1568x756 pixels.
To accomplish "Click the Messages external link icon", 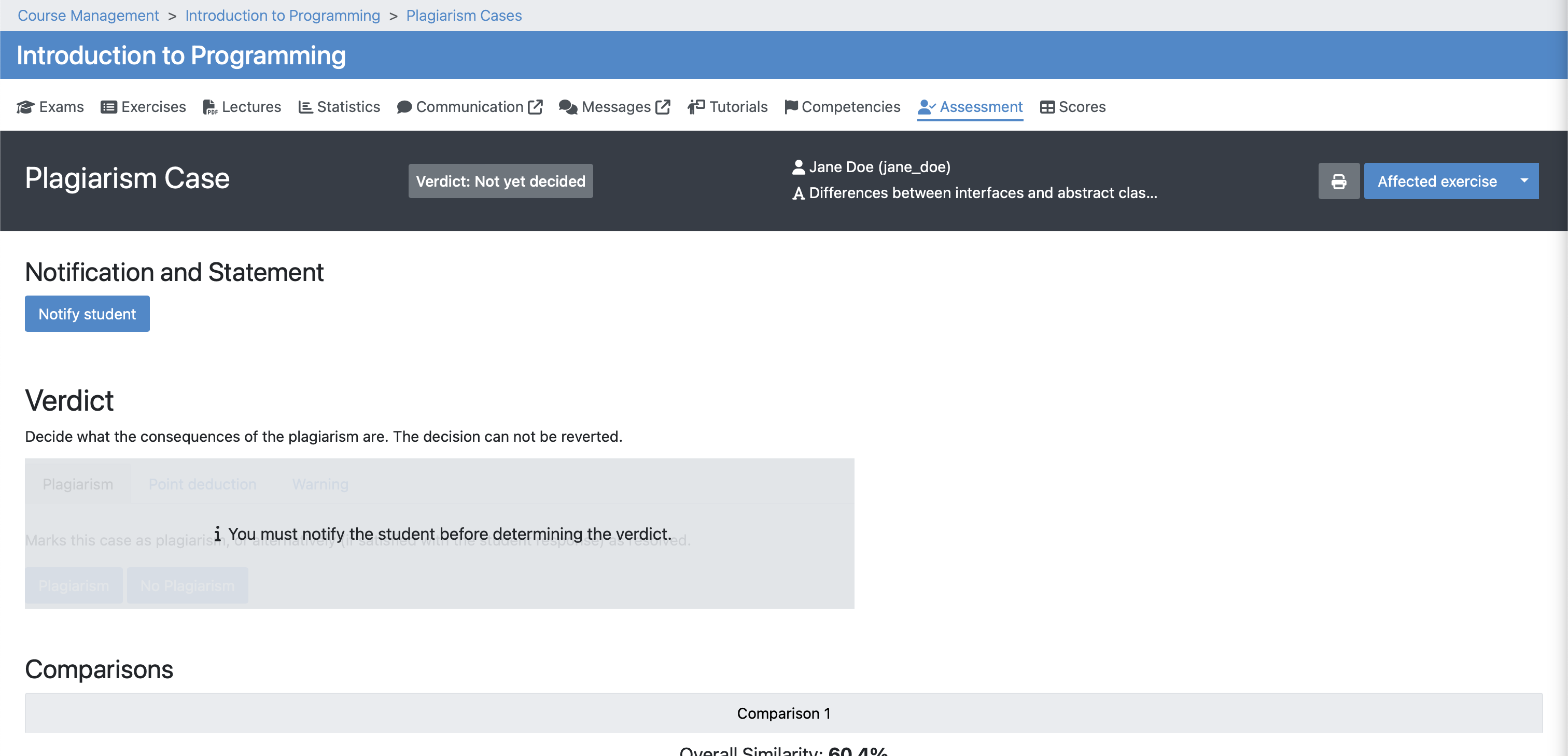I will pyautogui.click(x=663, y=107).
